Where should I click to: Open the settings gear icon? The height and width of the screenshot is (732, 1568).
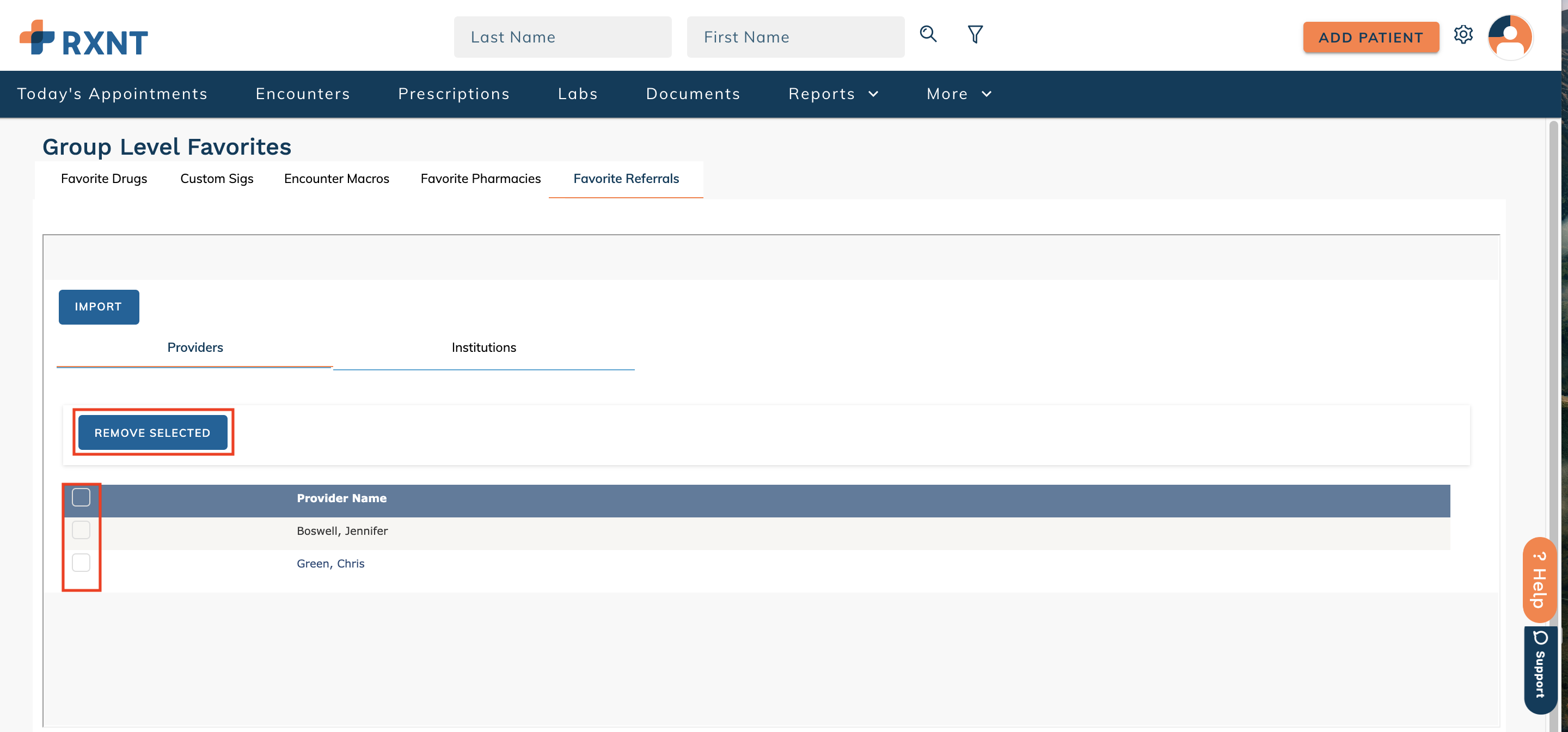[1463, 35]
